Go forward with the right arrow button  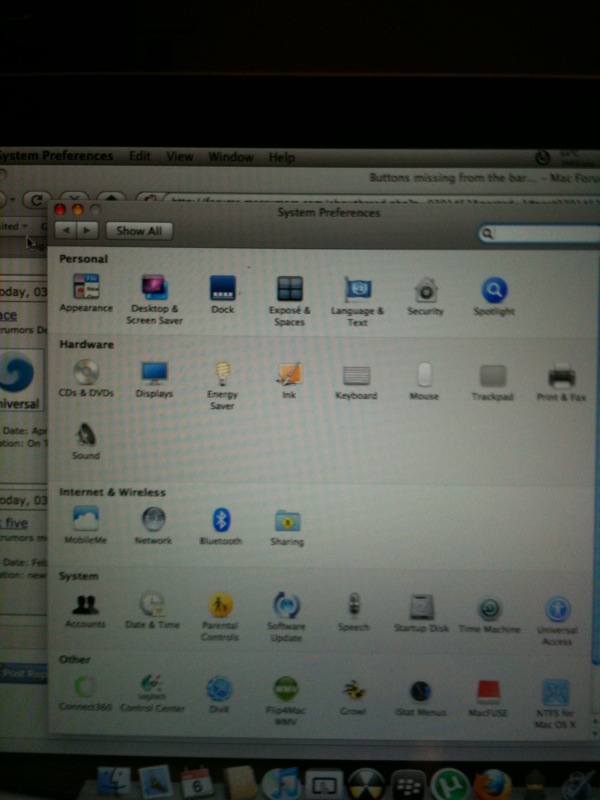[x=87, y=231]
